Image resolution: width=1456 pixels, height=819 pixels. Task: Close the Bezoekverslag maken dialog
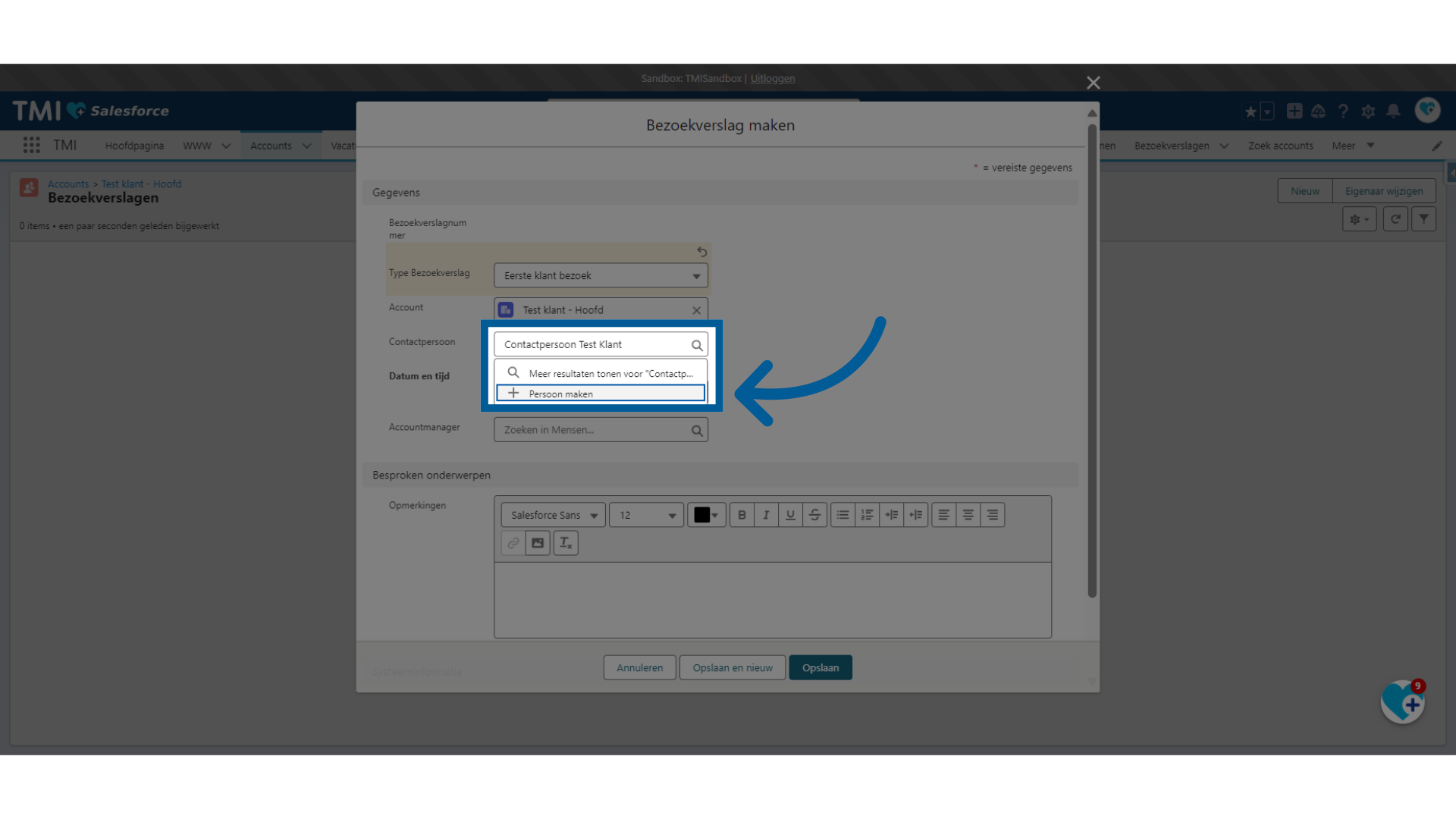pos(1093,83)
